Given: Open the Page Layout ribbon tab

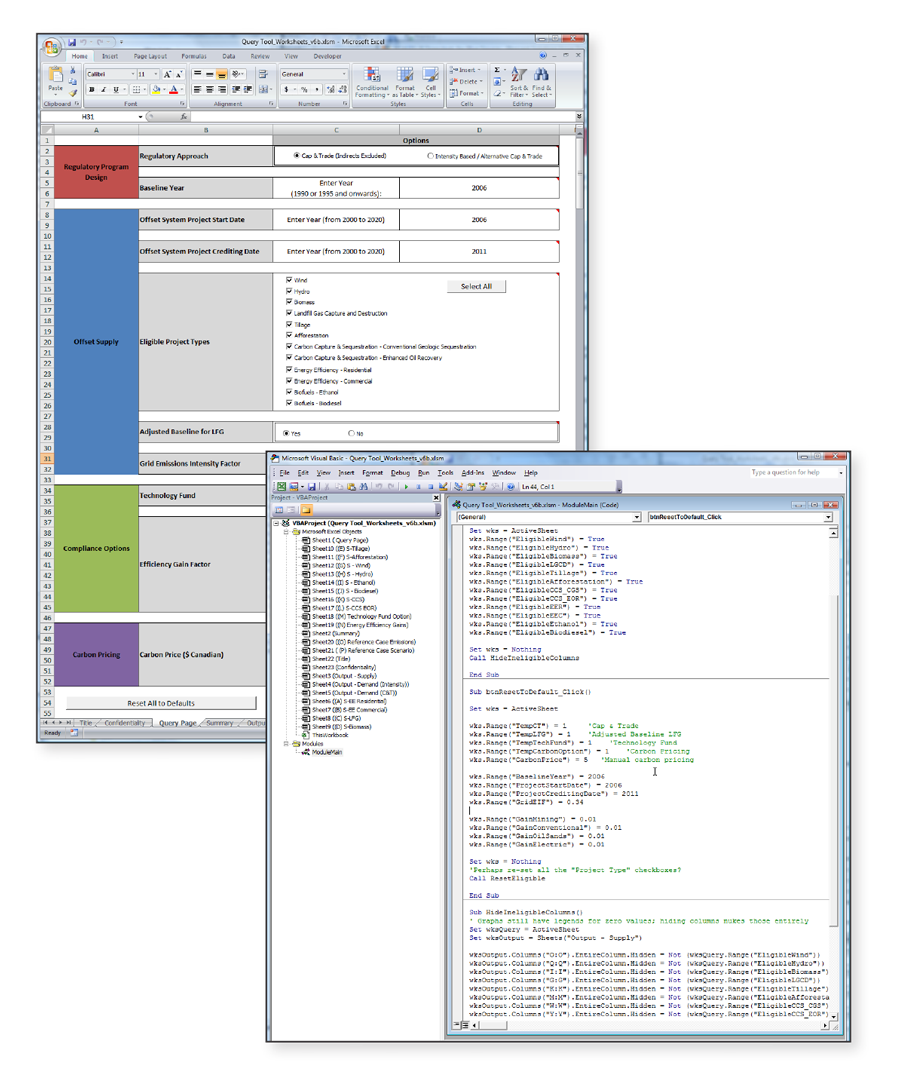Looking at the screenshot, I should coord(150,56).
